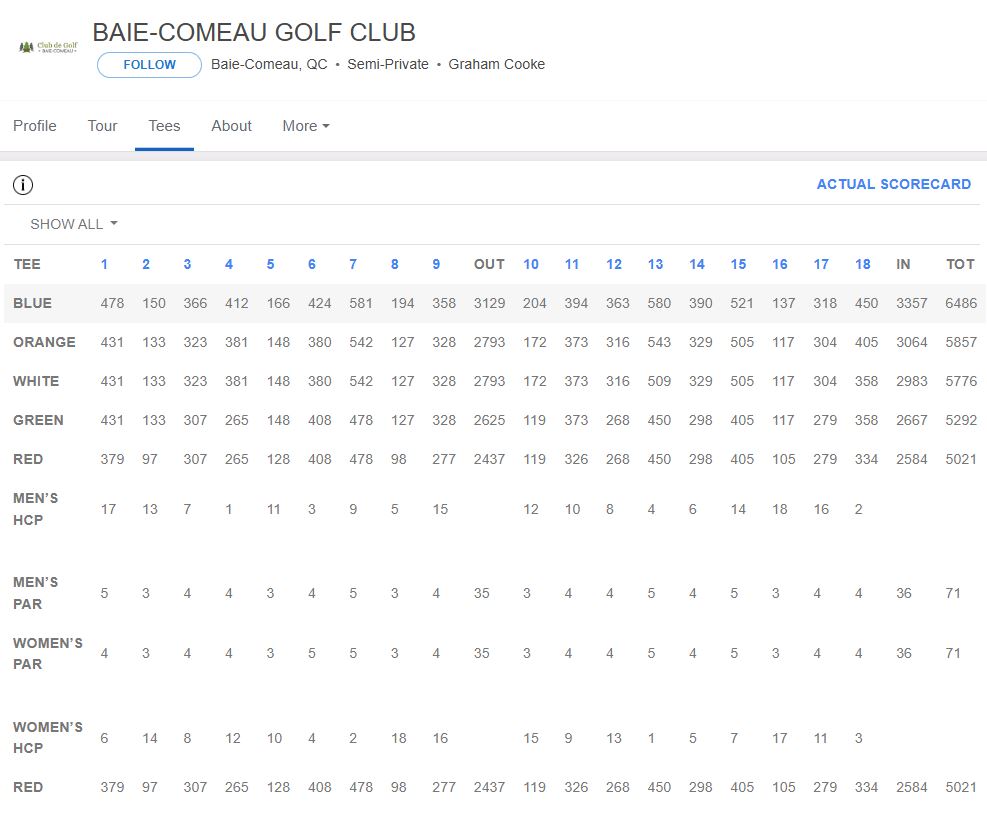Open the Tour tab
Image resolution: width=987 pixels, height=816 pixels.
[x=102, y=126]
